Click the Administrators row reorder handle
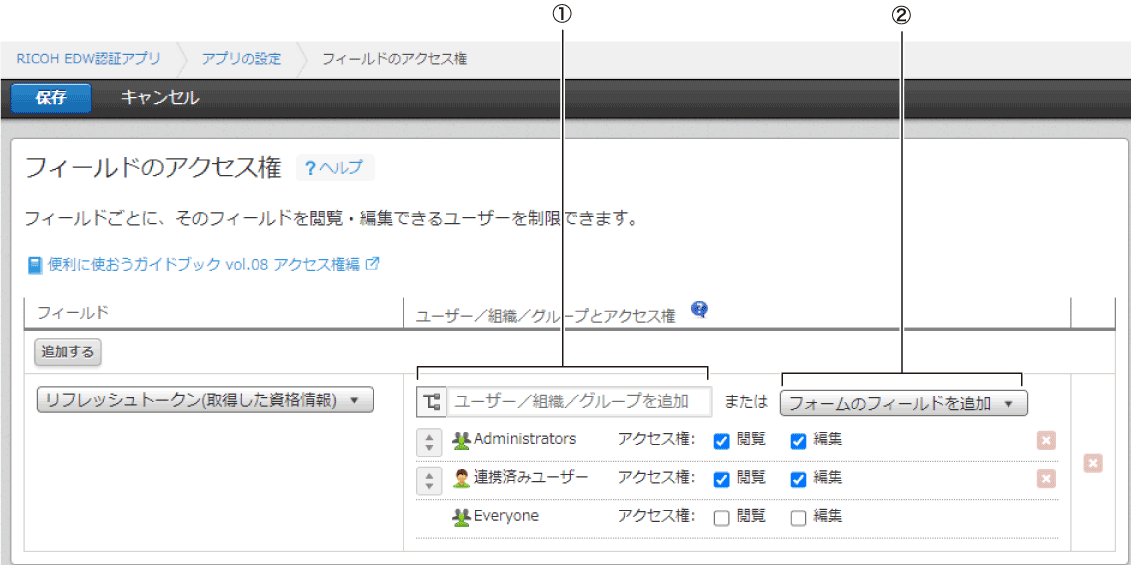Viewport: 1131px width, 565px height. (428, 441)
